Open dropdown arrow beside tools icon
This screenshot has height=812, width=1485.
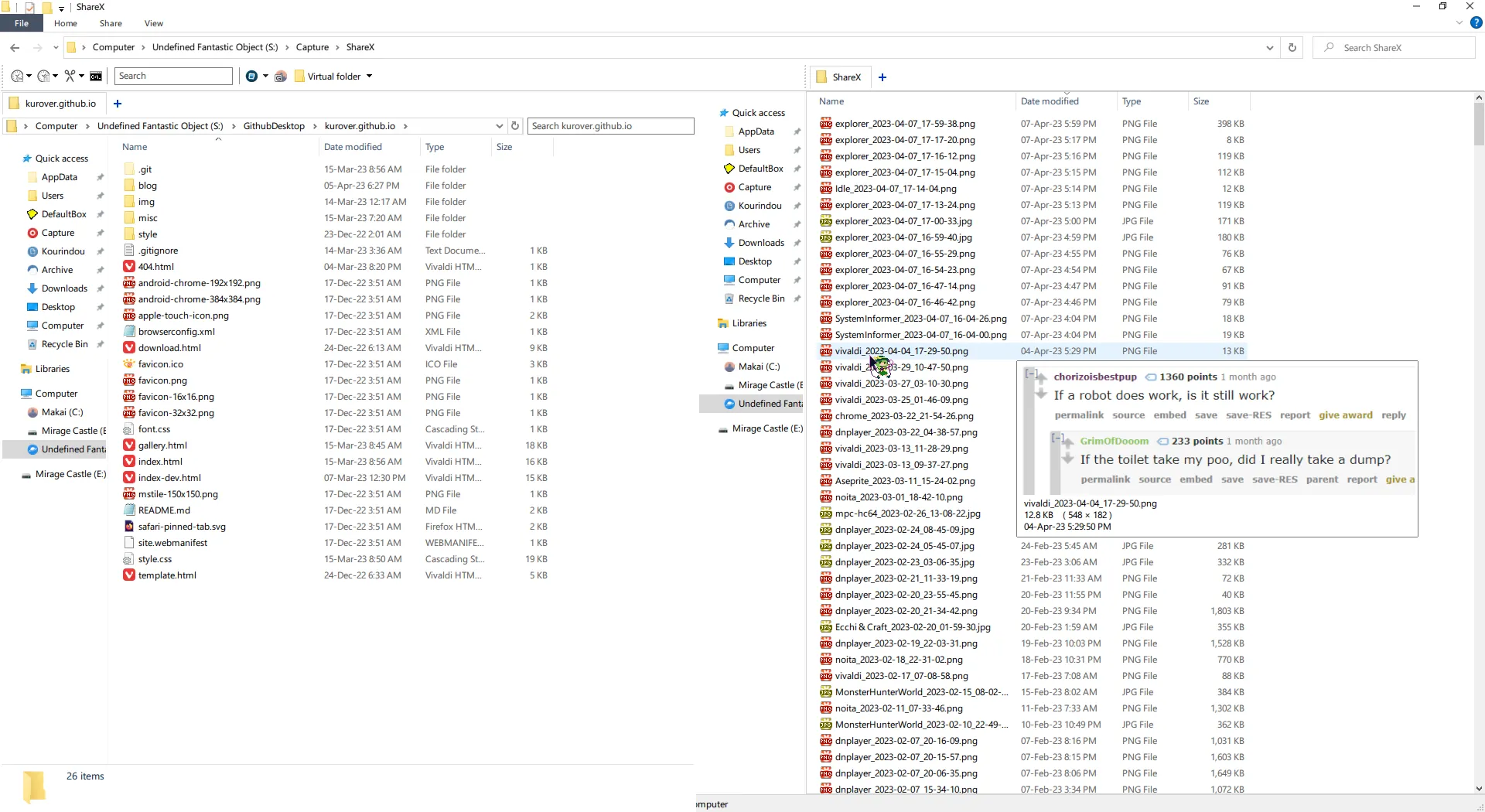click(81, 76)
